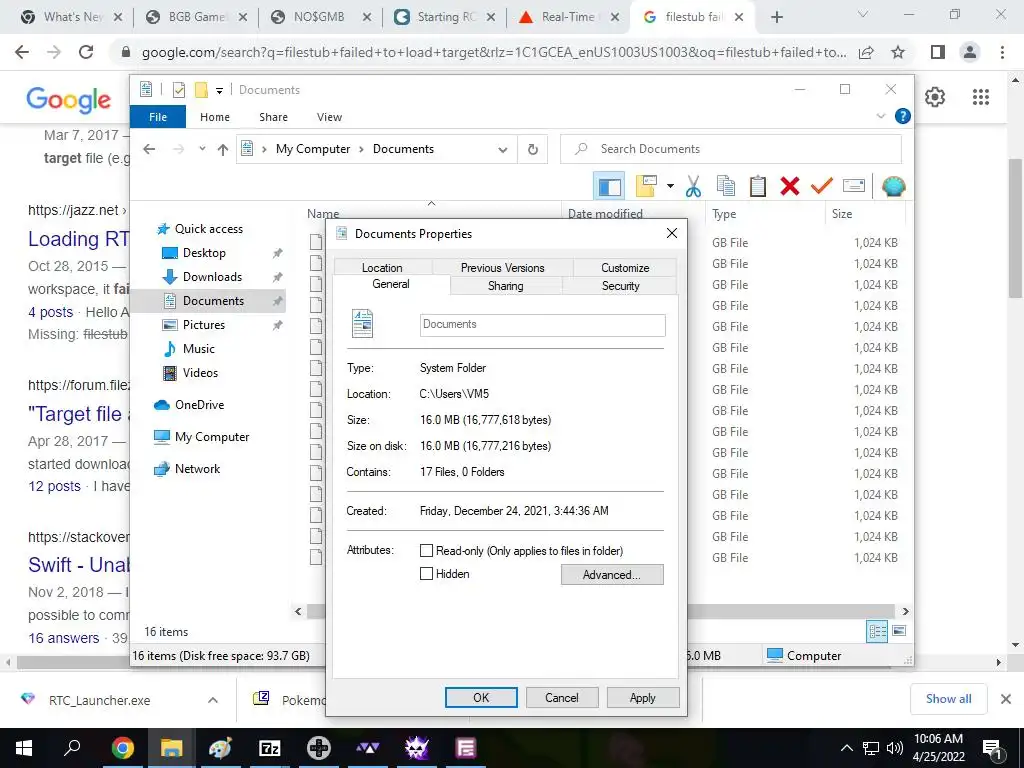1024x768 pixels.
Task: Select Network in the navigation pane
Action: pyautogui.click(x=197, y=469)
